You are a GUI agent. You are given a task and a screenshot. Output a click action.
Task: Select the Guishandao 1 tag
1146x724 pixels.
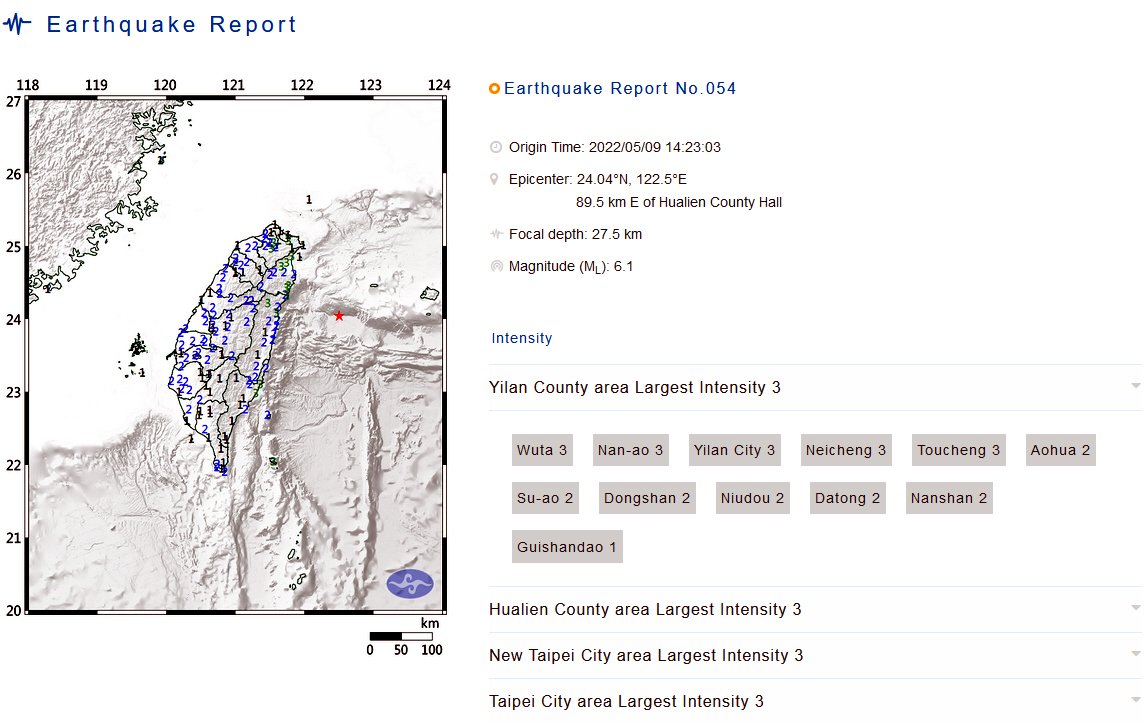pos(567,546)
